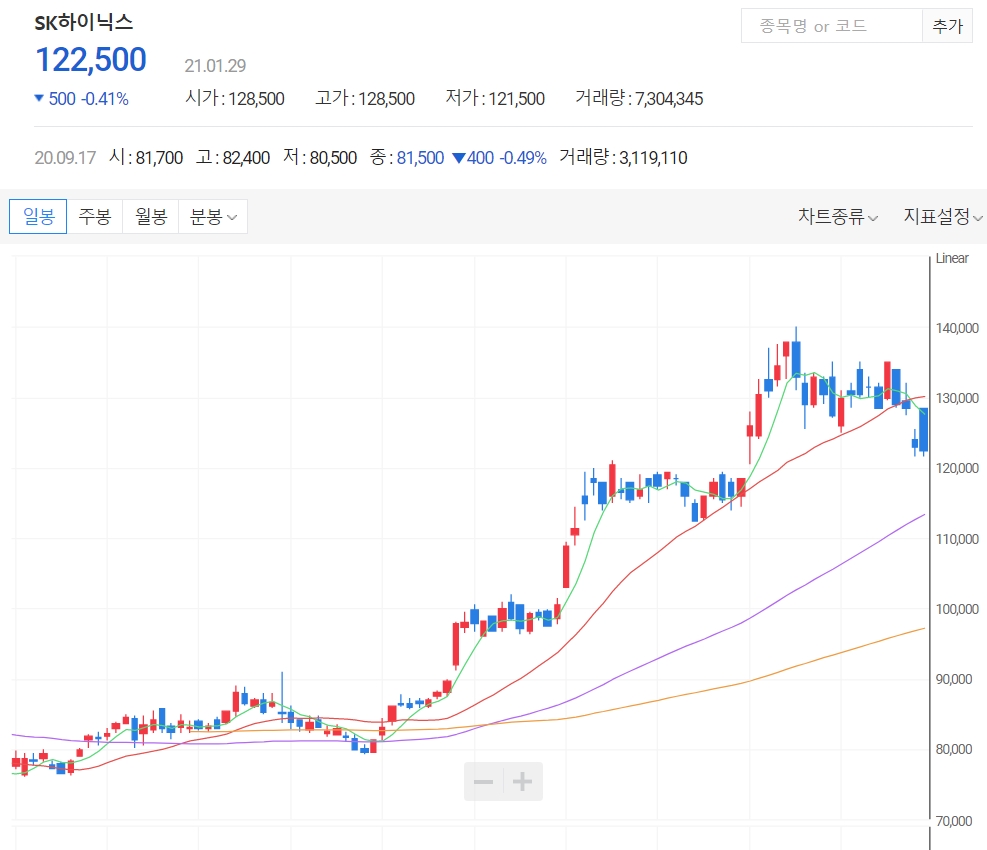Click the 130,000 price axis label
This screenshot has height=850, width=987.
957,398
